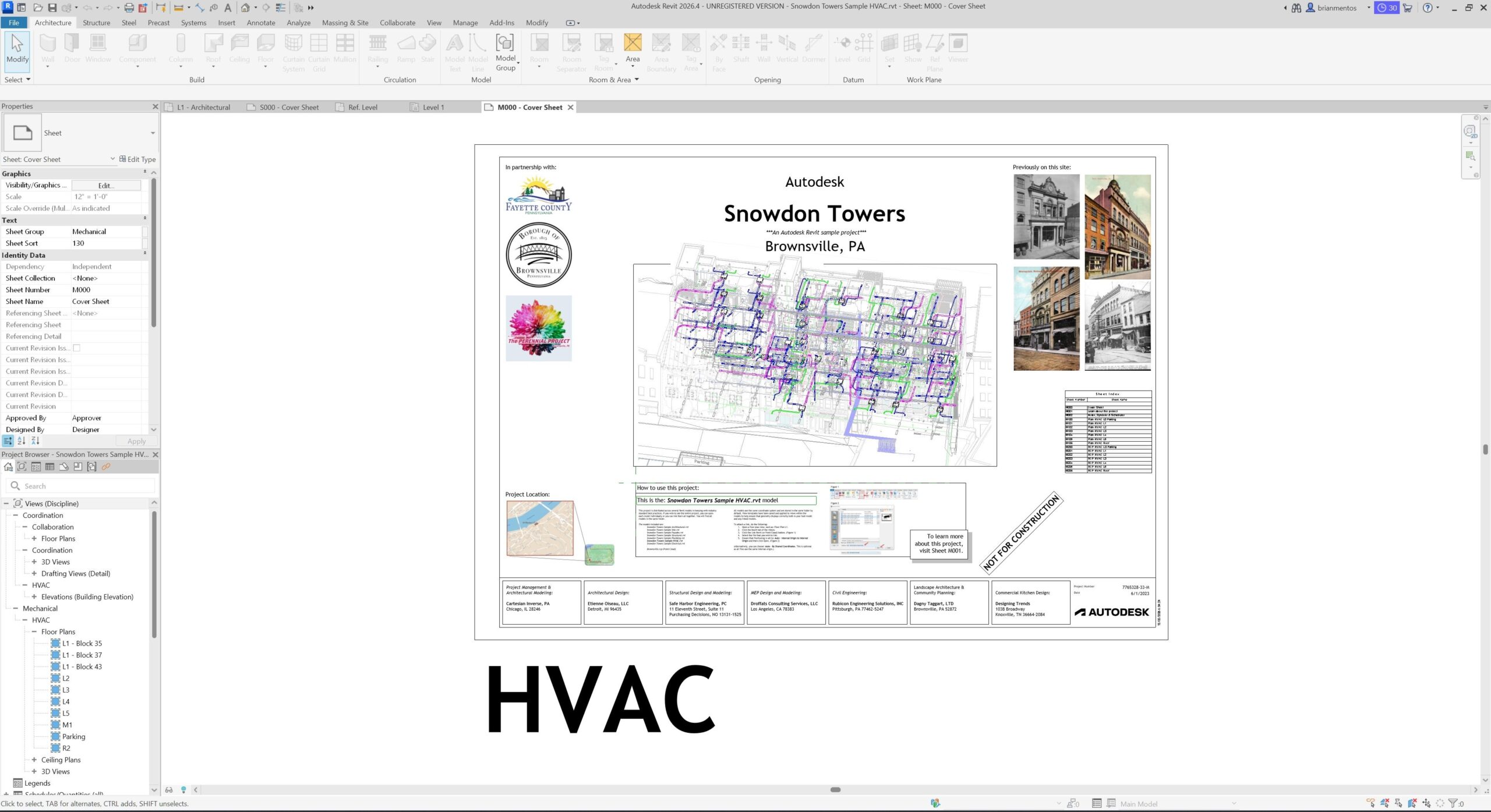Image resolution: width=1491 pixels, height=812 pixels.
Task: Click the Area tool in Room & Area
Action: click(x=633, y=49)
